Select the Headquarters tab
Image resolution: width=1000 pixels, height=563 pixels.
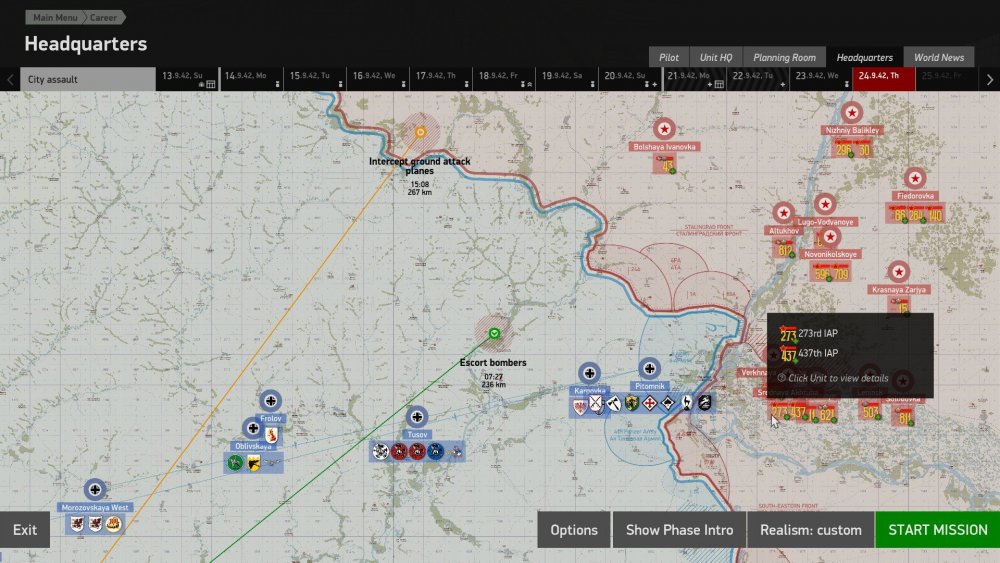(x=864, y=57)
